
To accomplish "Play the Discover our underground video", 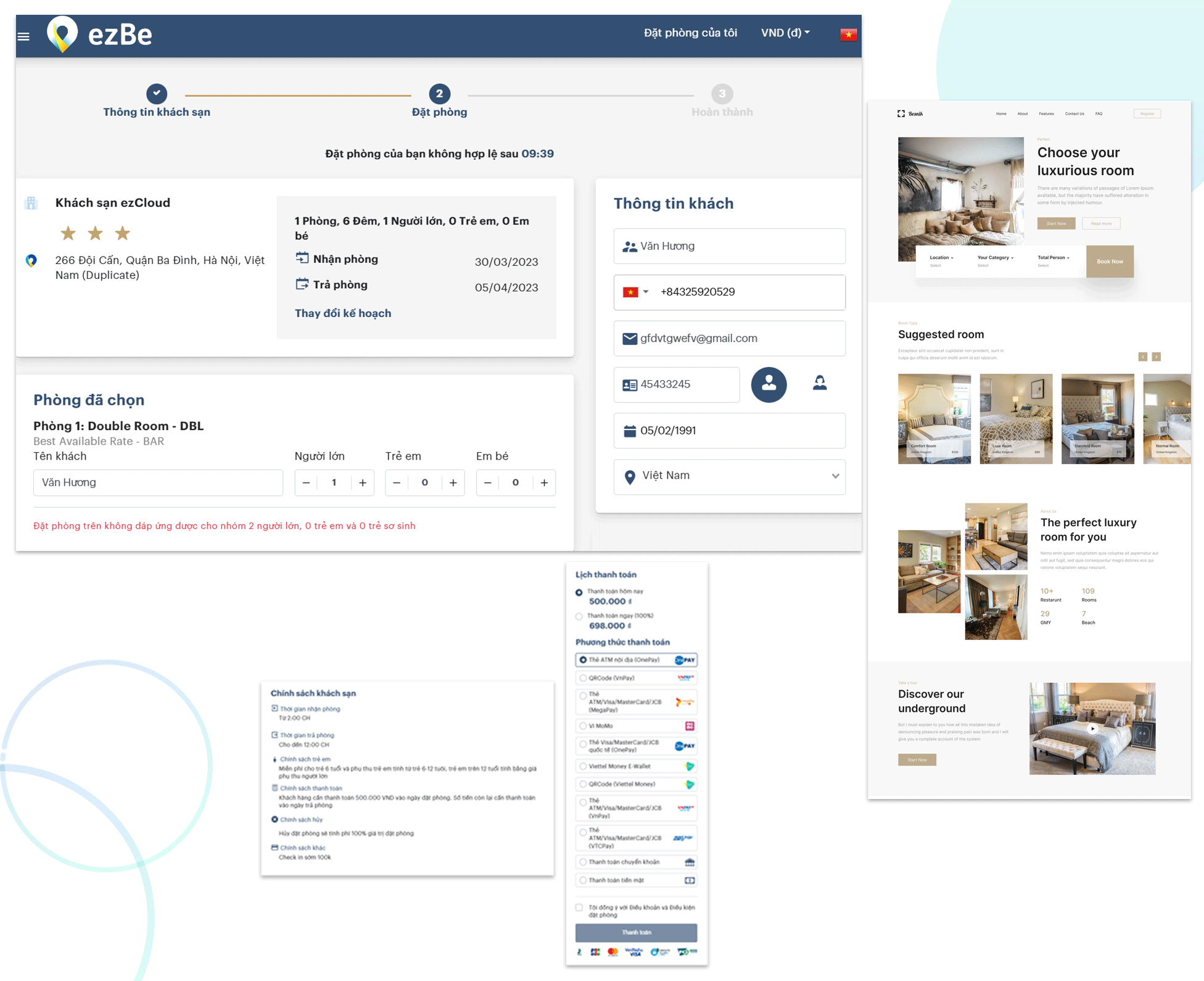I will (x=1092, y=729).
